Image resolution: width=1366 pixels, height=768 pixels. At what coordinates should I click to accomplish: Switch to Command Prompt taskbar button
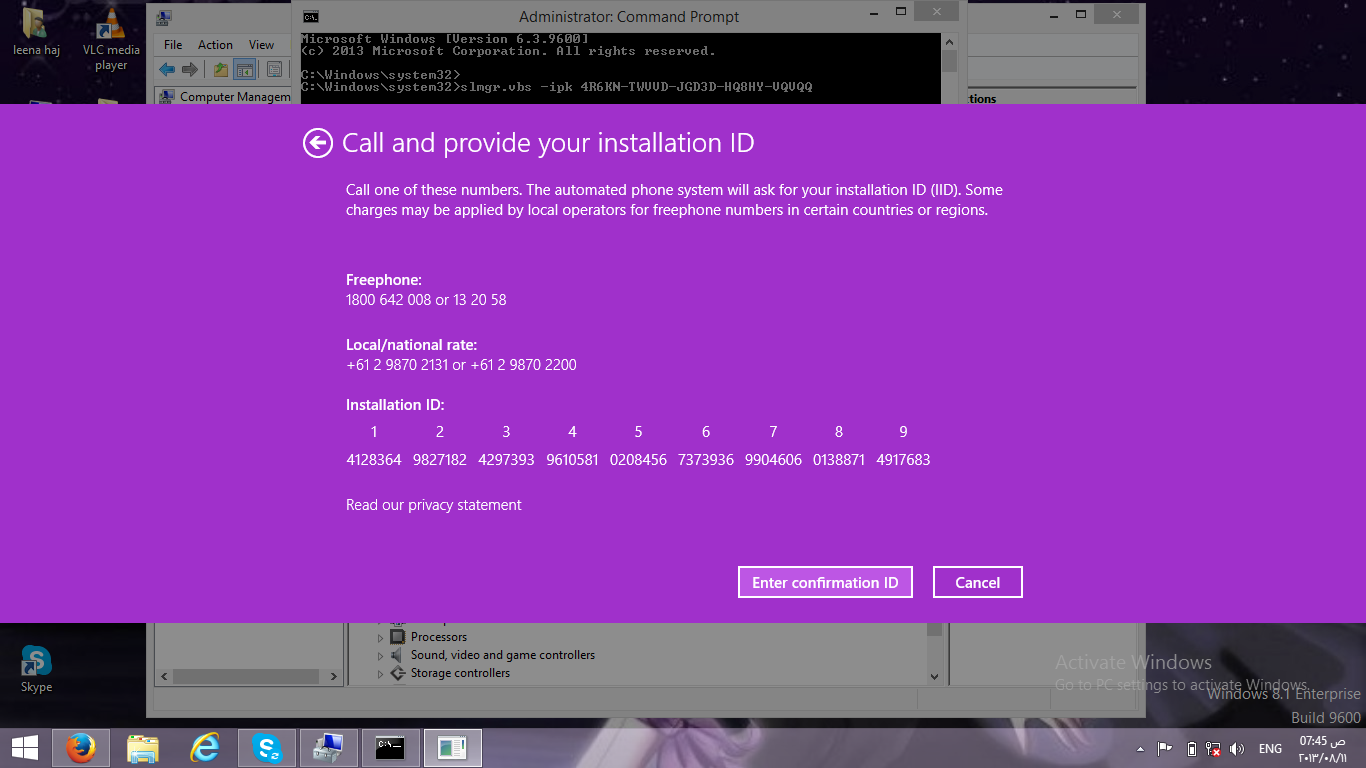[x=391, y=748]
